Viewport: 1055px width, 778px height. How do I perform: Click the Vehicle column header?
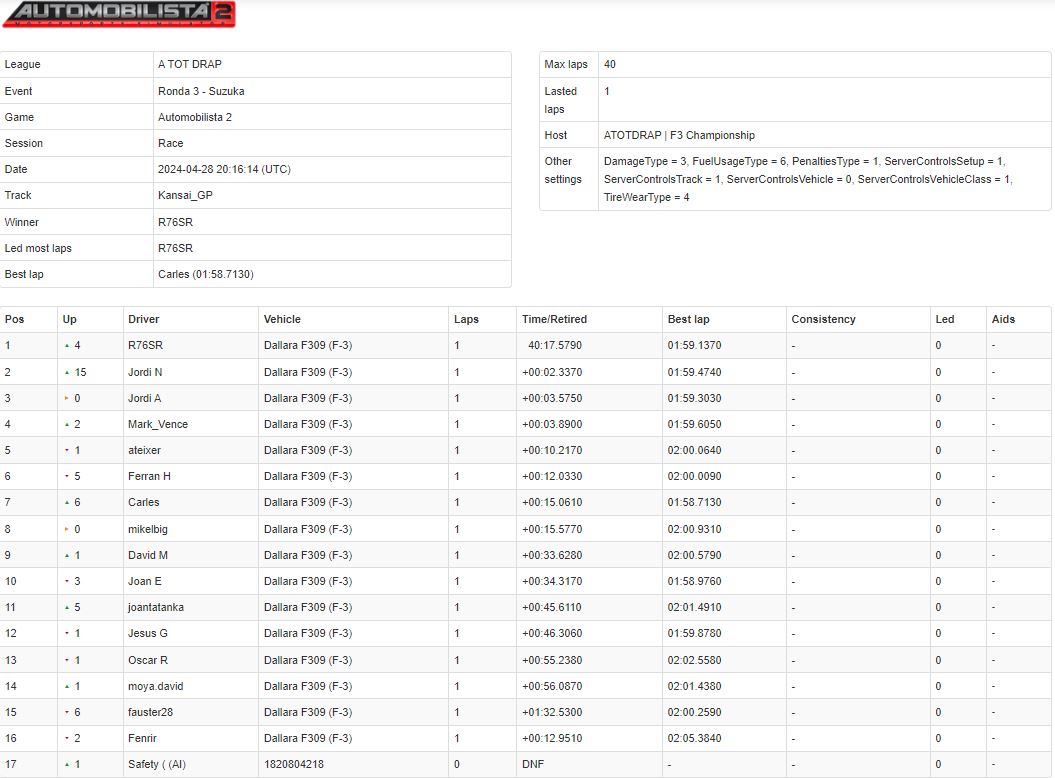point(282,319)
